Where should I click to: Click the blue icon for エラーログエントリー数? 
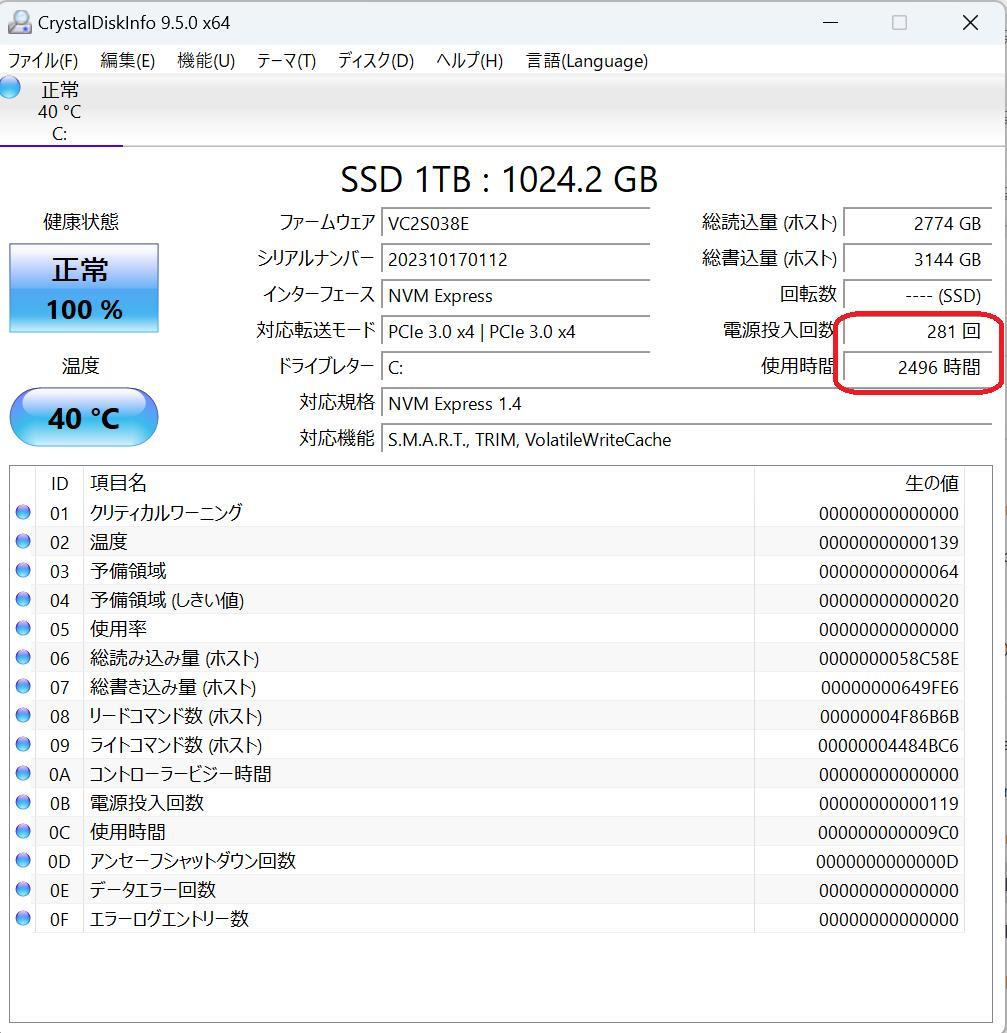23,919
